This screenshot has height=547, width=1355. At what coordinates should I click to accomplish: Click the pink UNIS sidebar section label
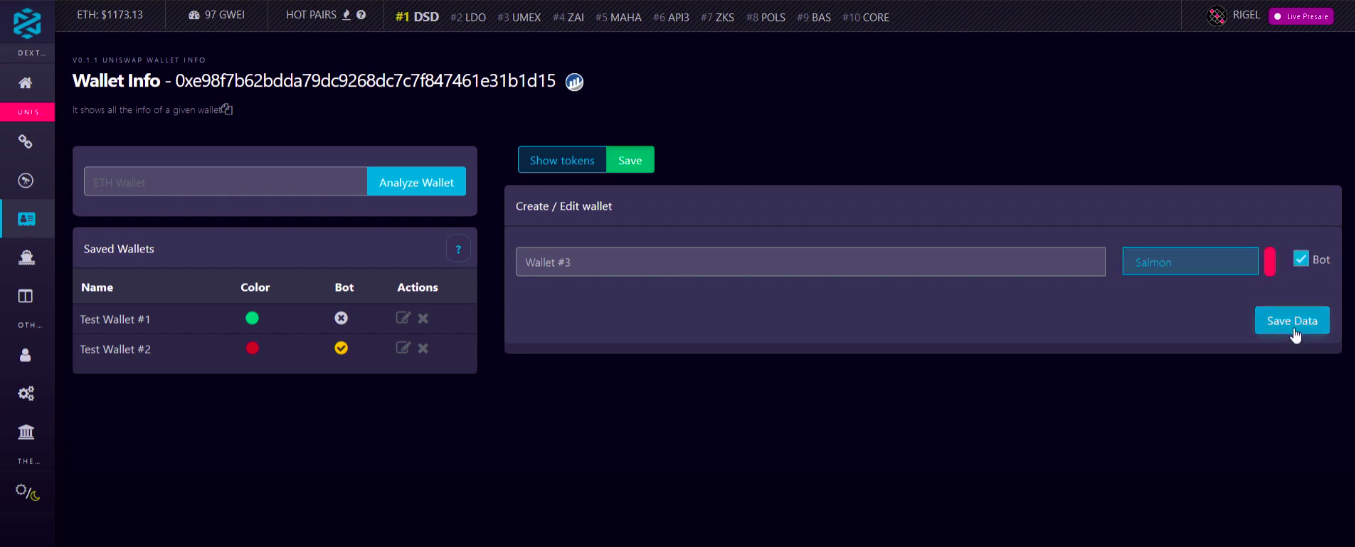point(27,112)
